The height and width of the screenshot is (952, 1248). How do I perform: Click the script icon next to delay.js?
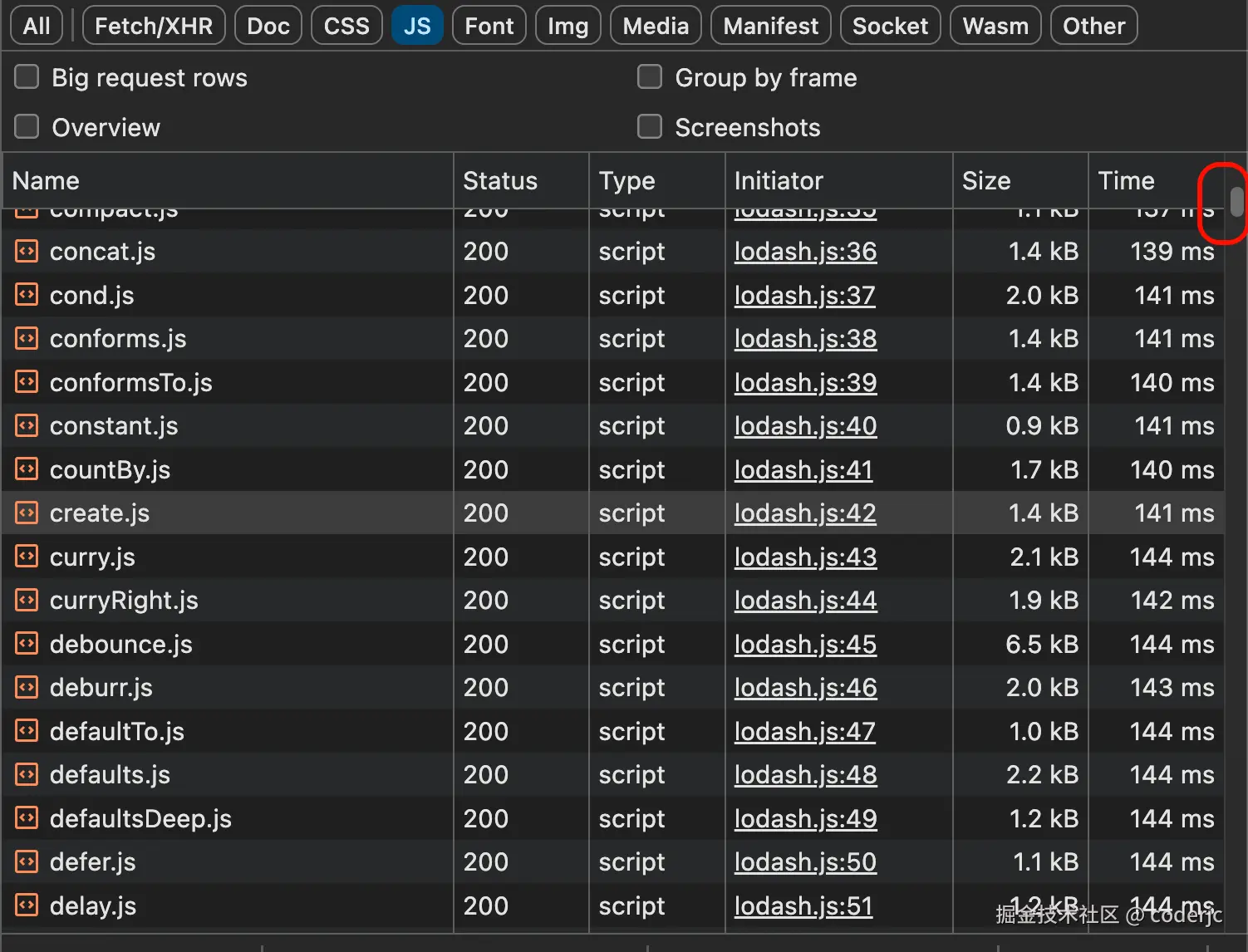point(27,905)
